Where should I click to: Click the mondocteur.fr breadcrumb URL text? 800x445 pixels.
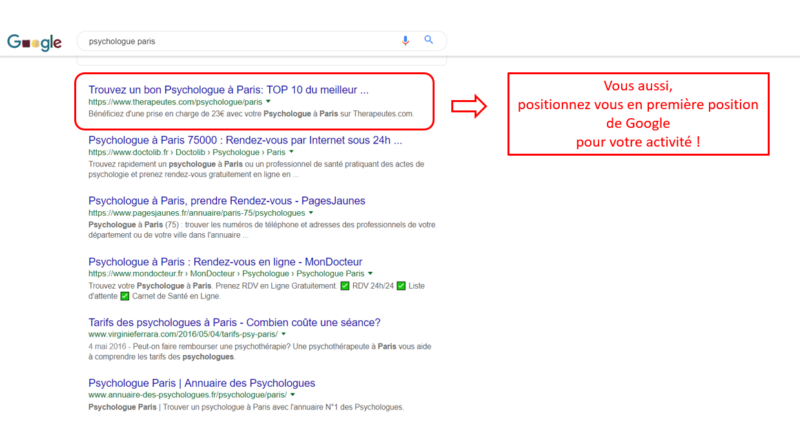tap(226, 274)
